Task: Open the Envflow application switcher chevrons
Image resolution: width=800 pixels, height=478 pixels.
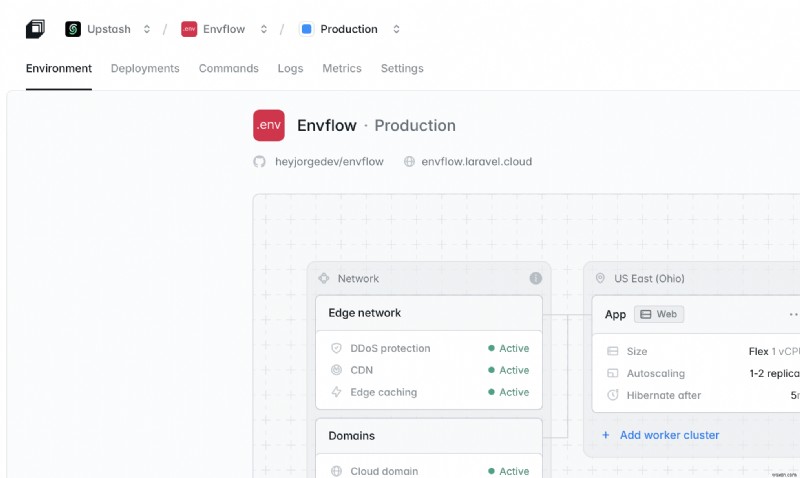Action: point(264,29)
